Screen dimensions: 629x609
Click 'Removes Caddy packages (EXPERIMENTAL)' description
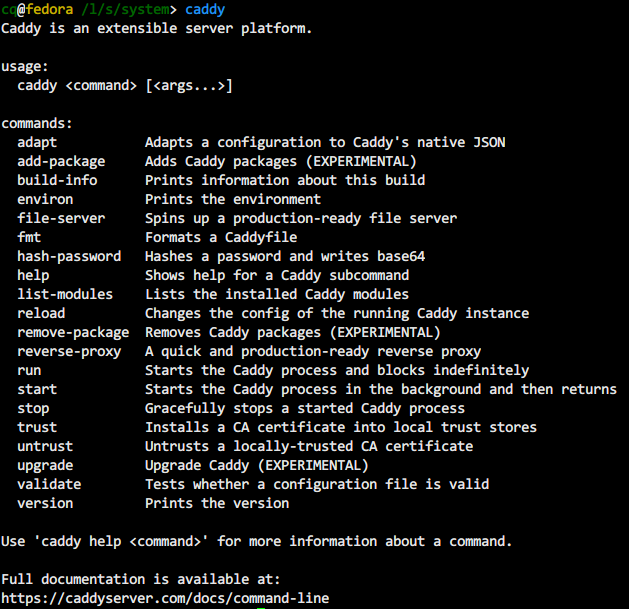tap(293, 332)
